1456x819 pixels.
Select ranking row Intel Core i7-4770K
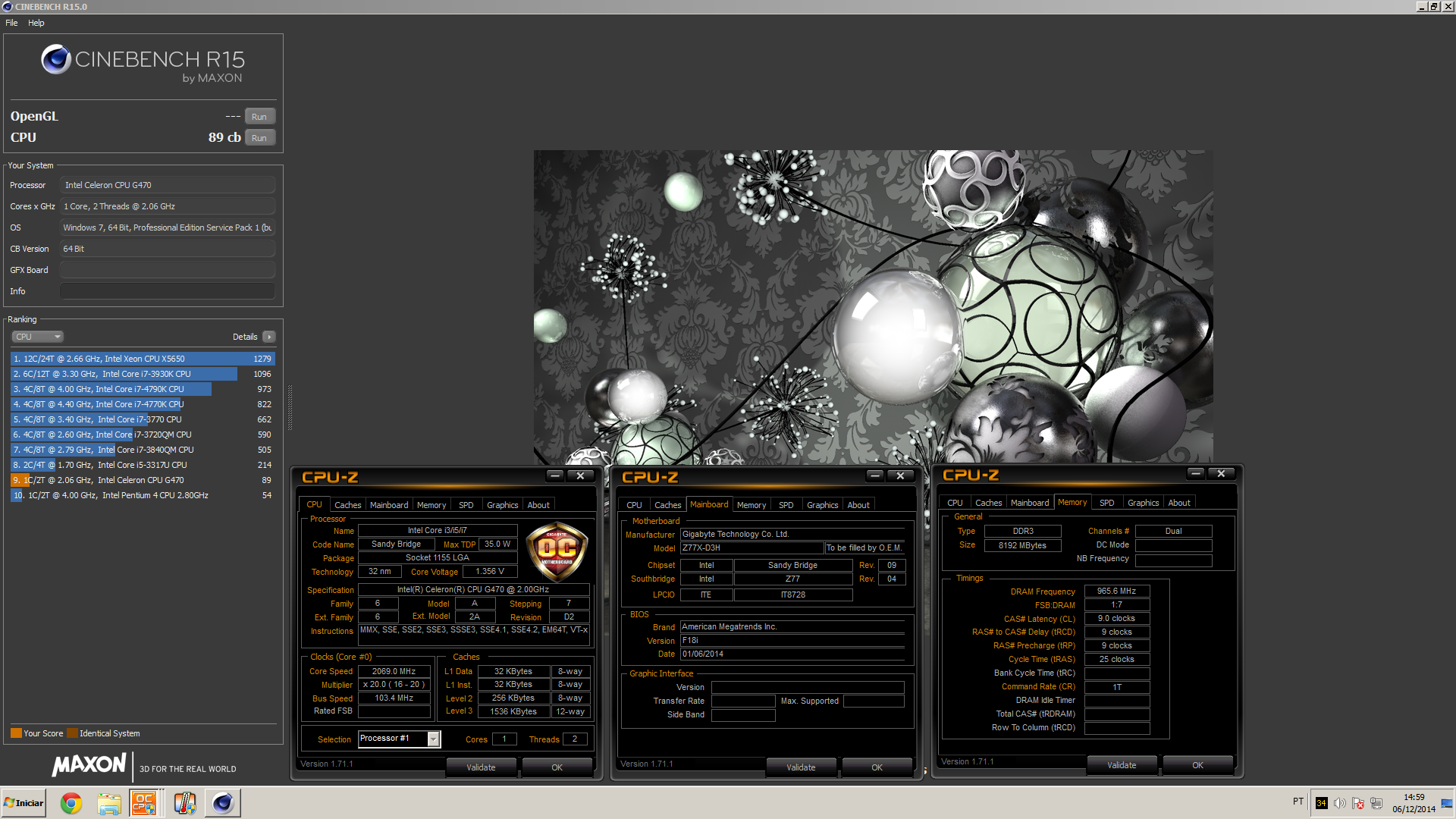tap(143, 404)
